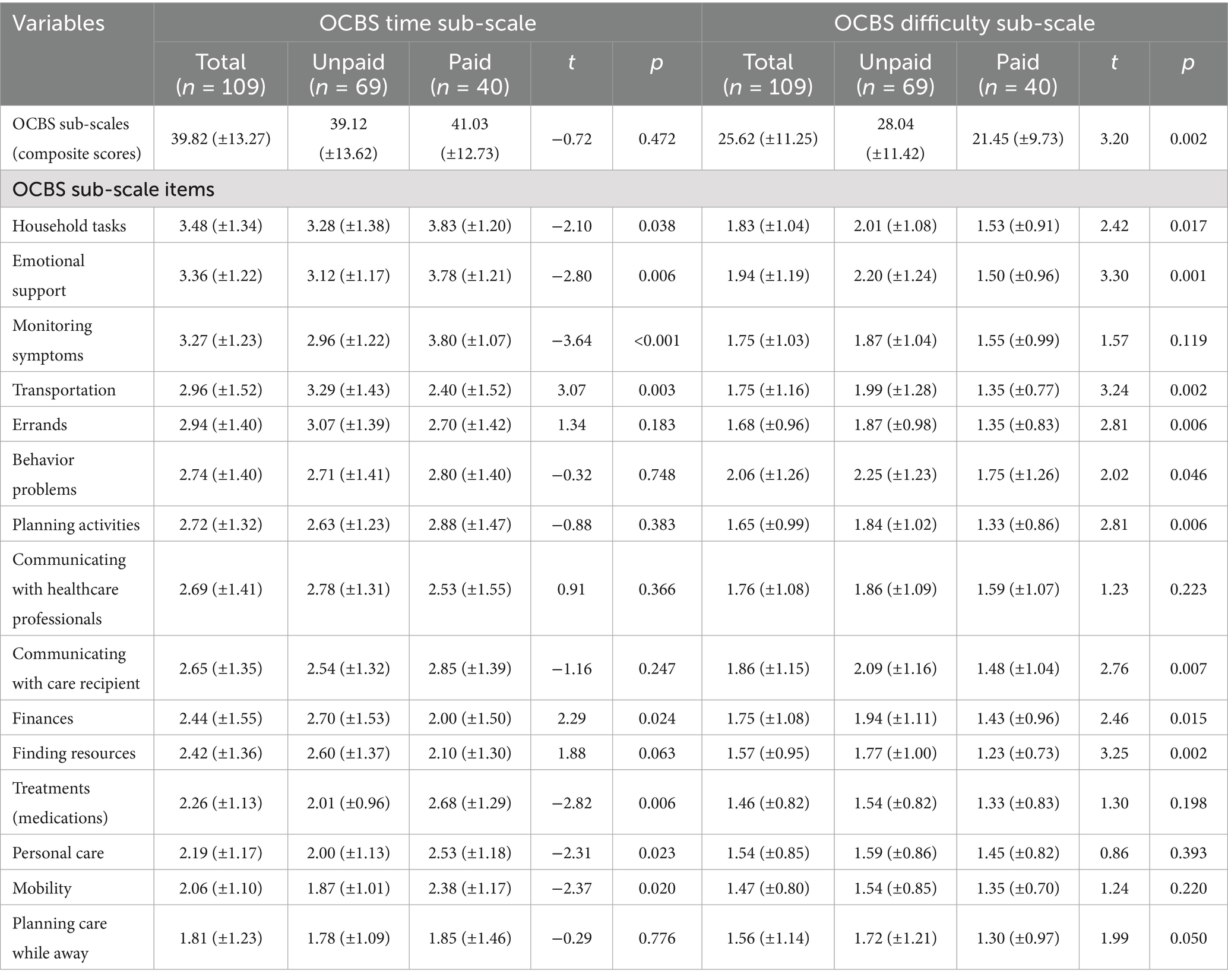Screen dimensions: 1228x980
Task: Click Planning care while away difficulty p "0.050"
Action: (1188, 937)
